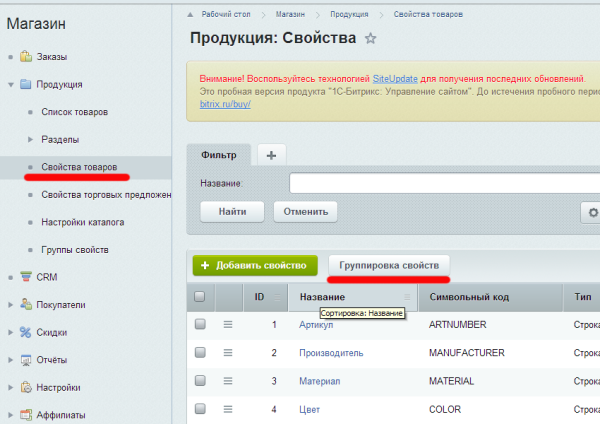Click the Заказы icon in the sidebar

26,57
